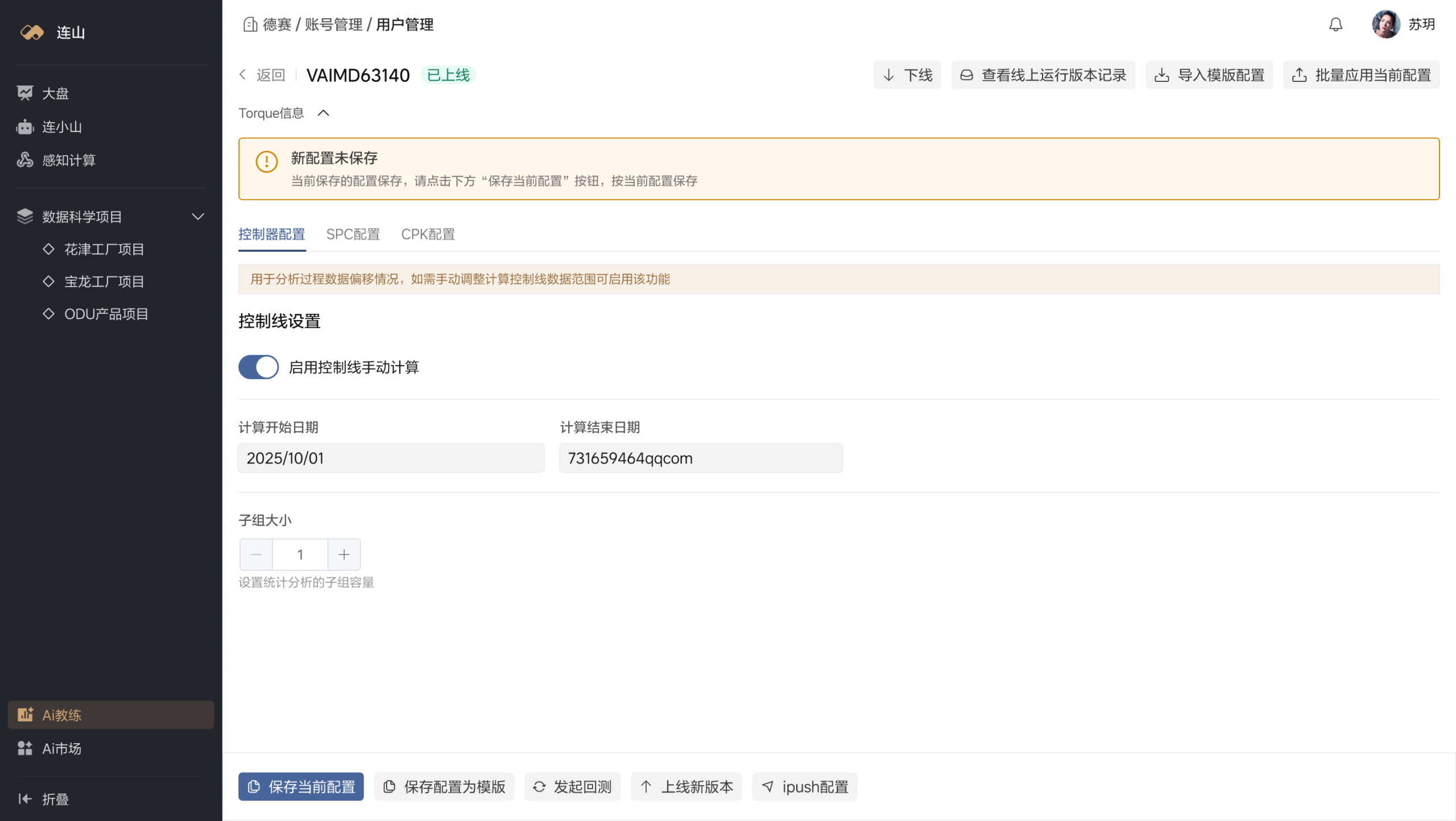Collapse sidebar with 折叠 icon
Screen dimensions: 1456x821
pos(24,799)
